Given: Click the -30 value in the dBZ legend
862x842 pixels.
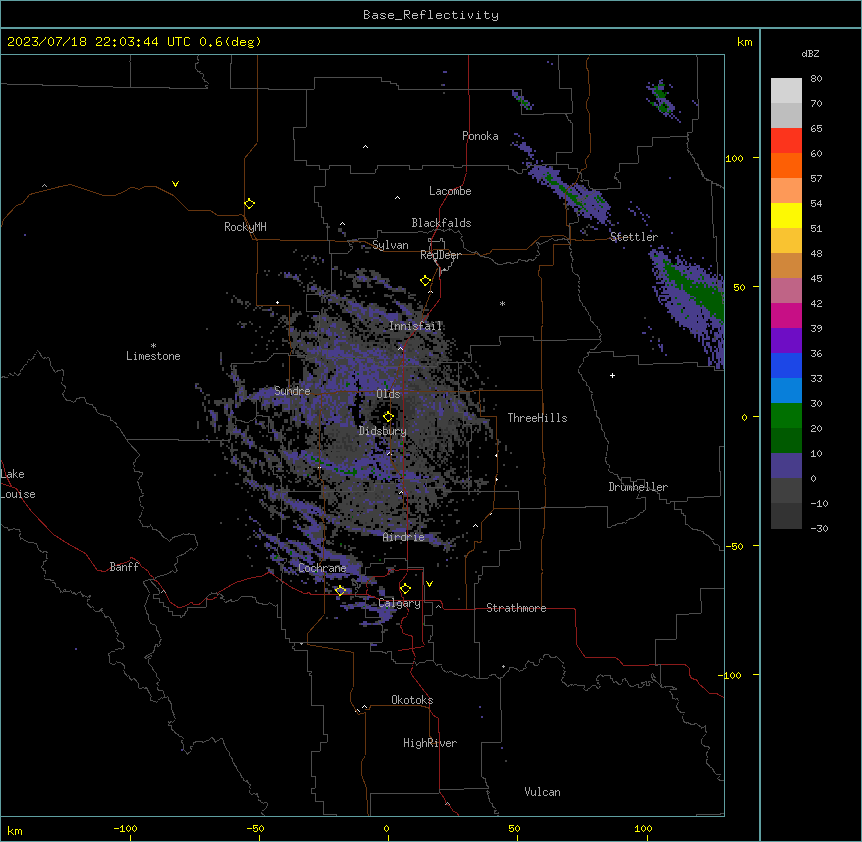Looking at the screenshot, I should point(819,529).
